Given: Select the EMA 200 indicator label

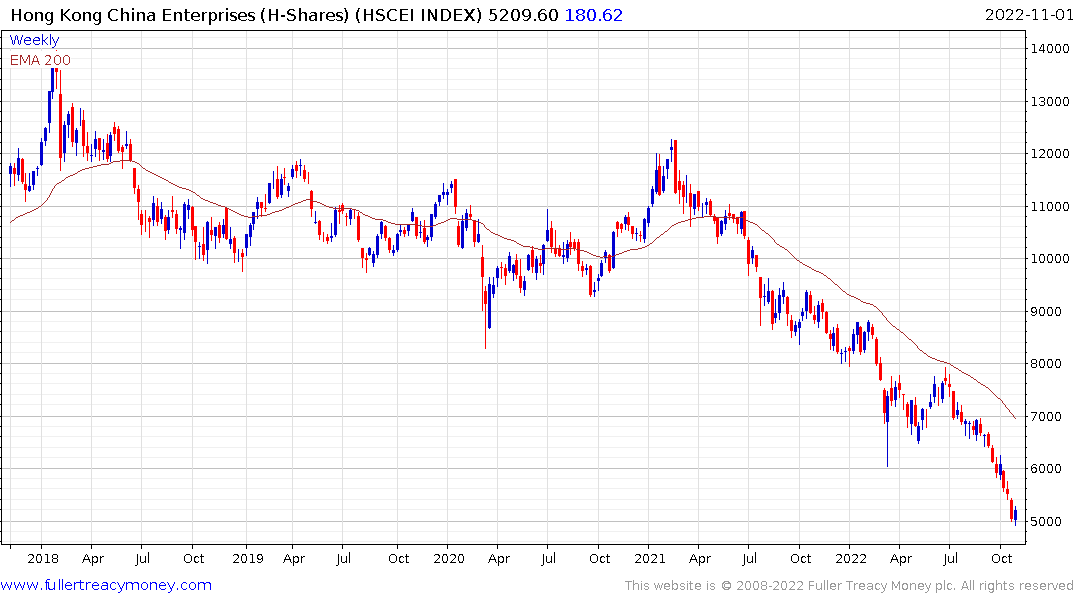Looking at the screenshot, I should [x=40, y=60].
